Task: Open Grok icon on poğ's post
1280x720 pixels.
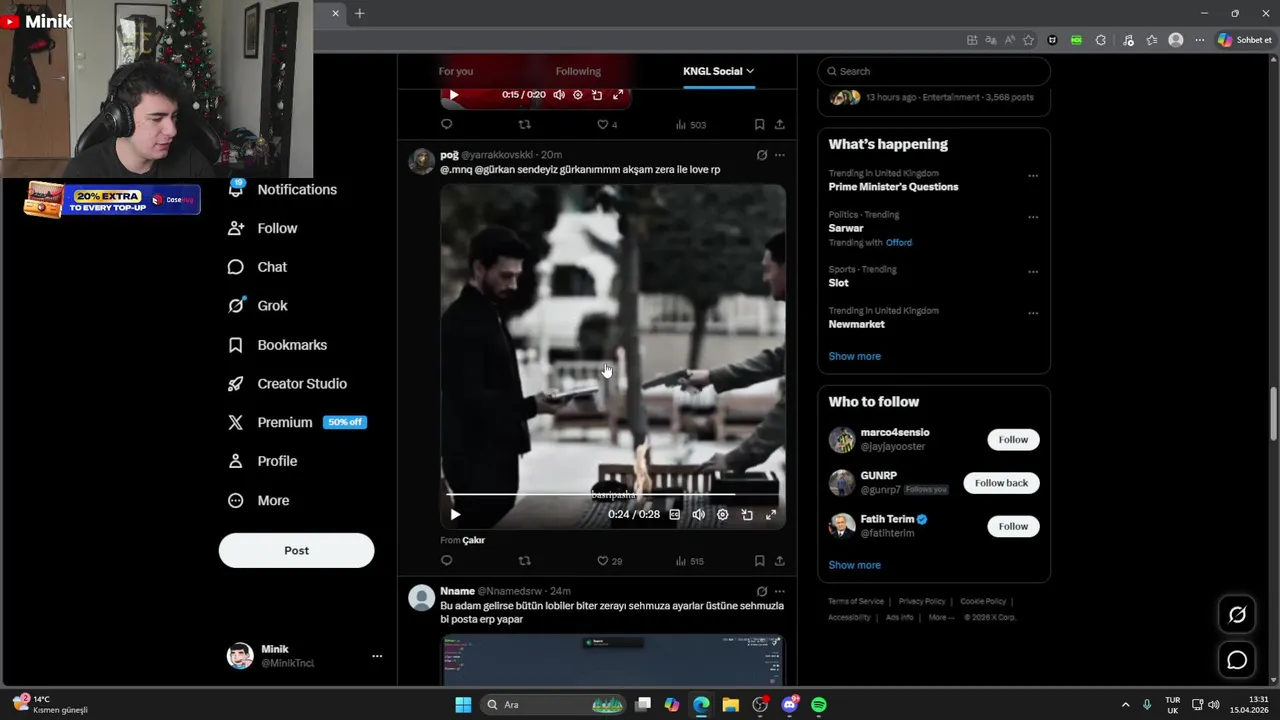Action: point(762,155)
